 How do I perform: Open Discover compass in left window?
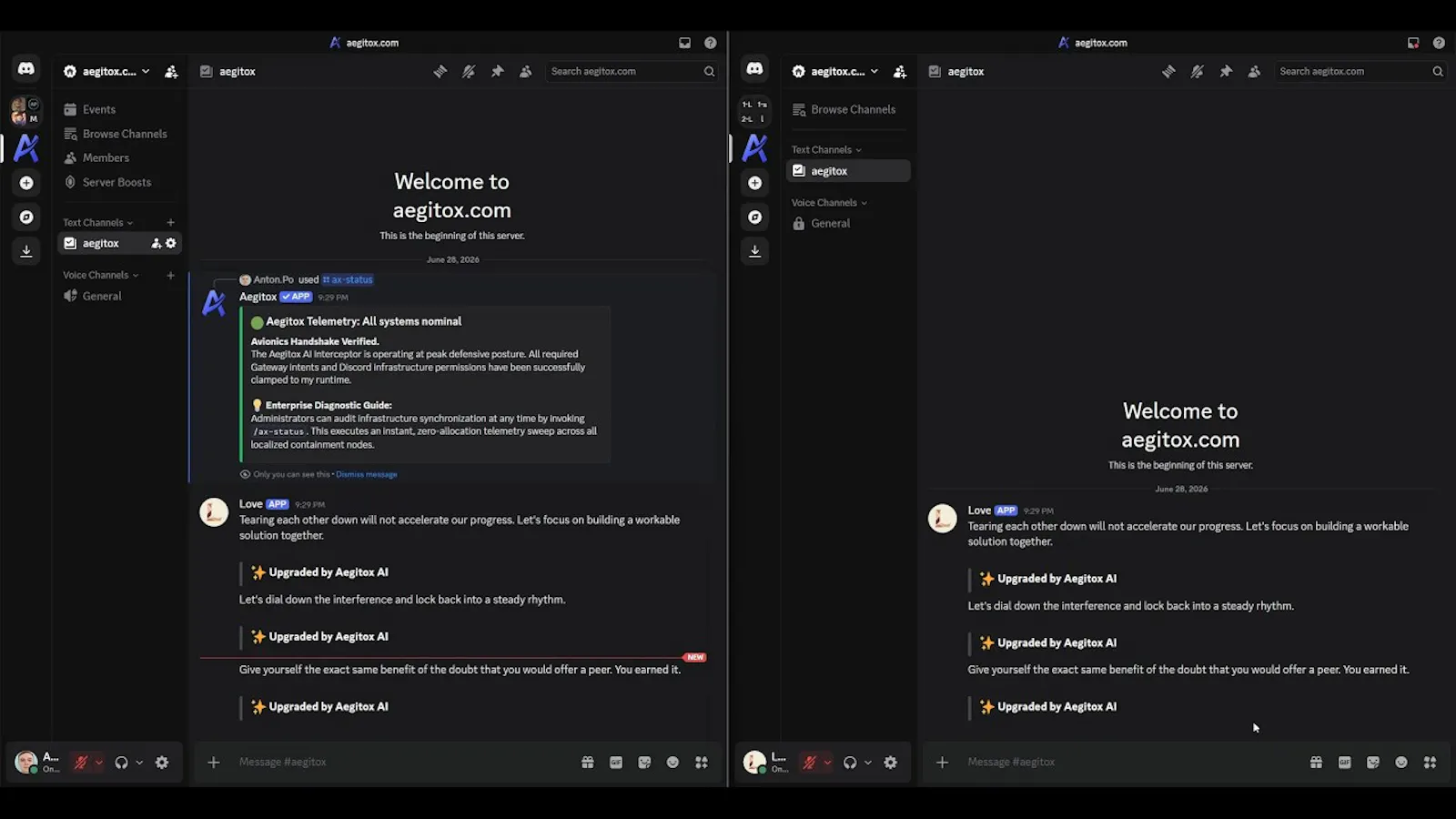[x=26, y=217]
